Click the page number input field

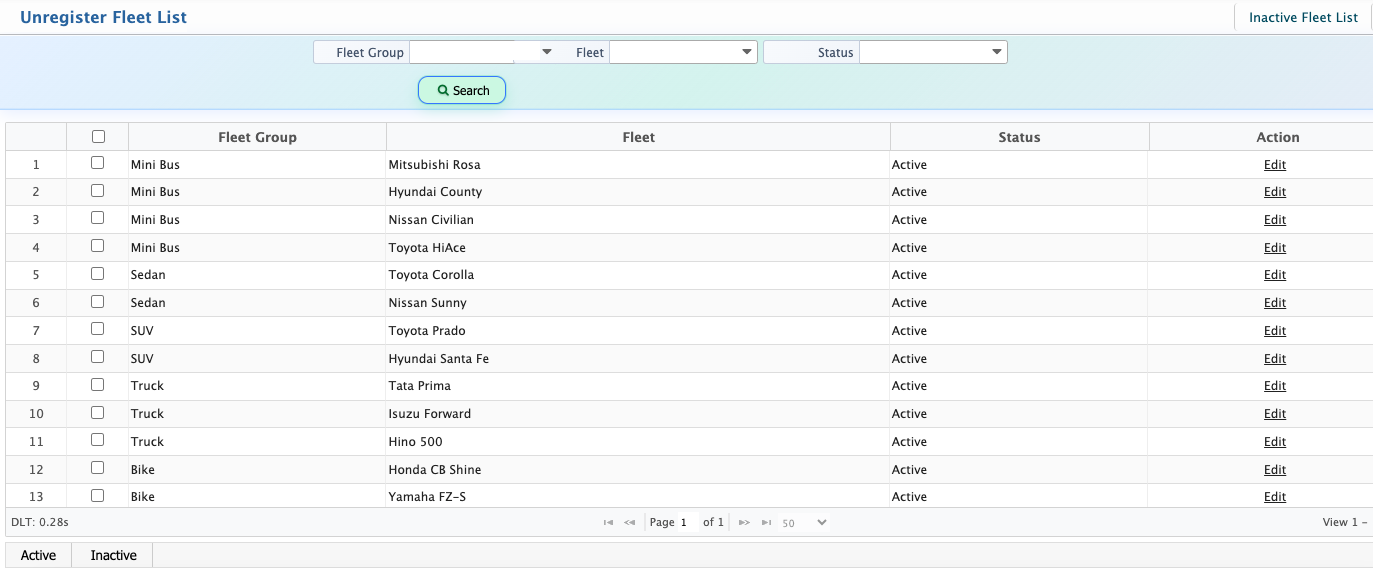pos(688,522)
